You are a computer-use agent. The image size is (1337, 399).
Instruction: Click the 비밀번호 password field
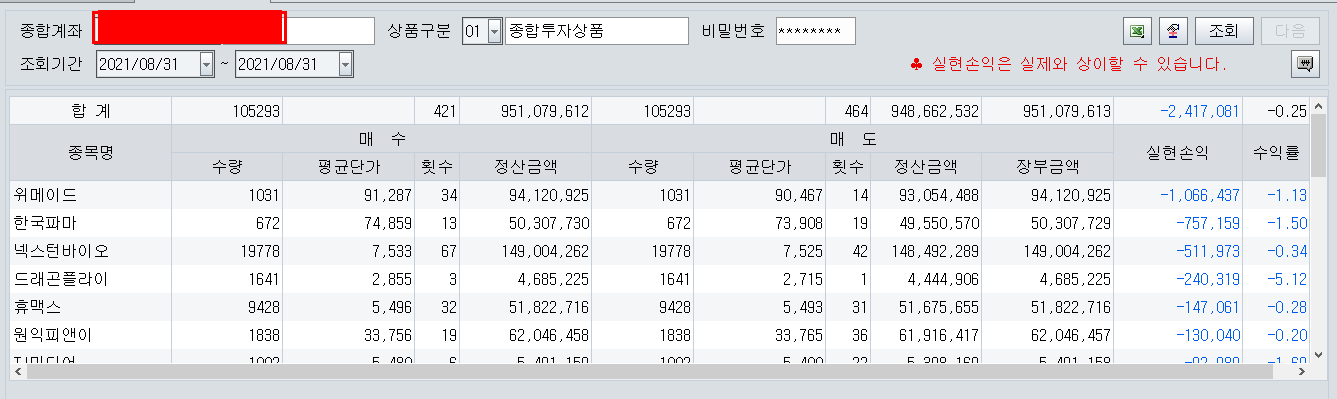point(815,31)
